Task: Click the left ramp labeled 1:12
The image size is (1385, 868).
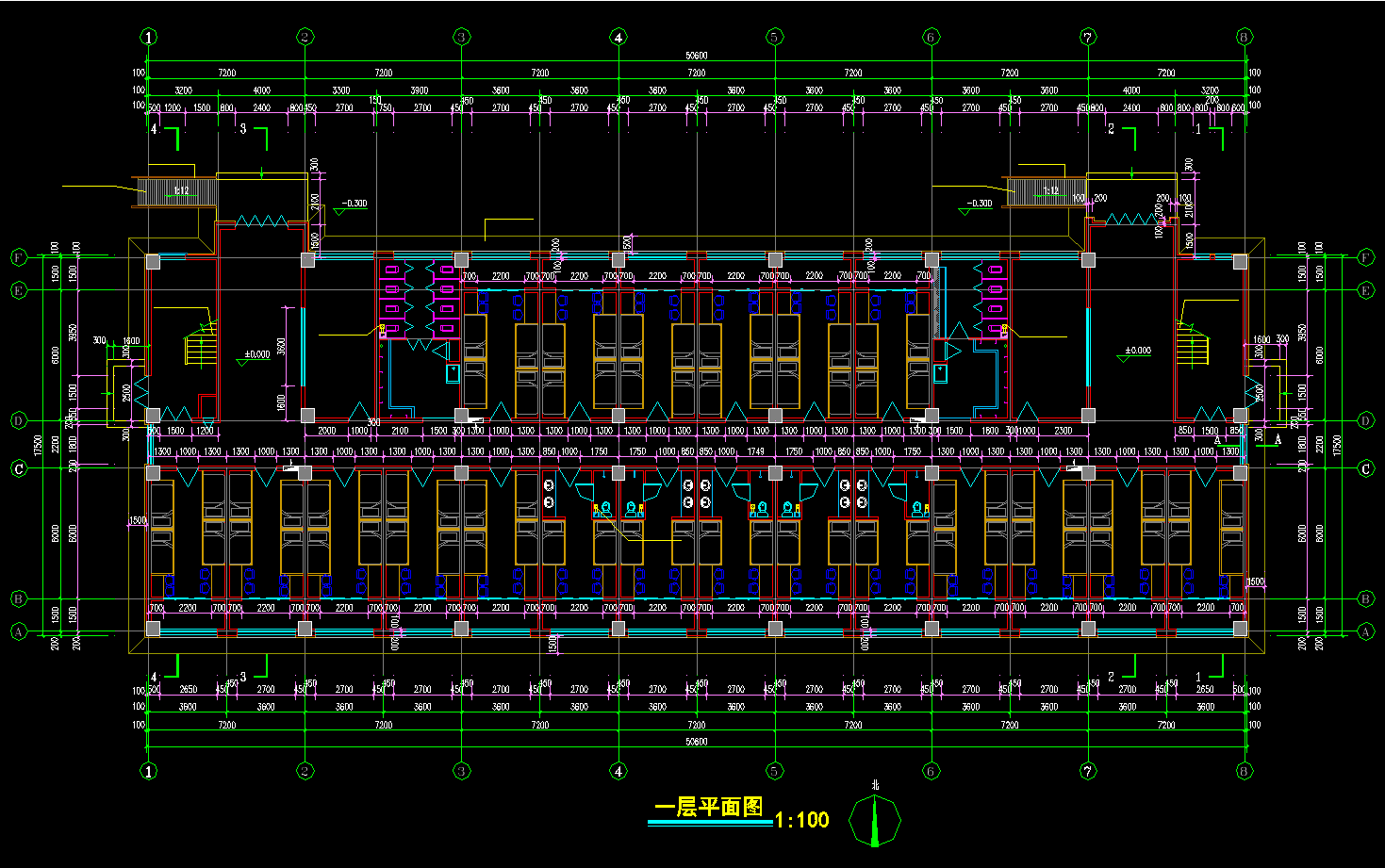Action: pyautogui.click(x=178, y=191)
